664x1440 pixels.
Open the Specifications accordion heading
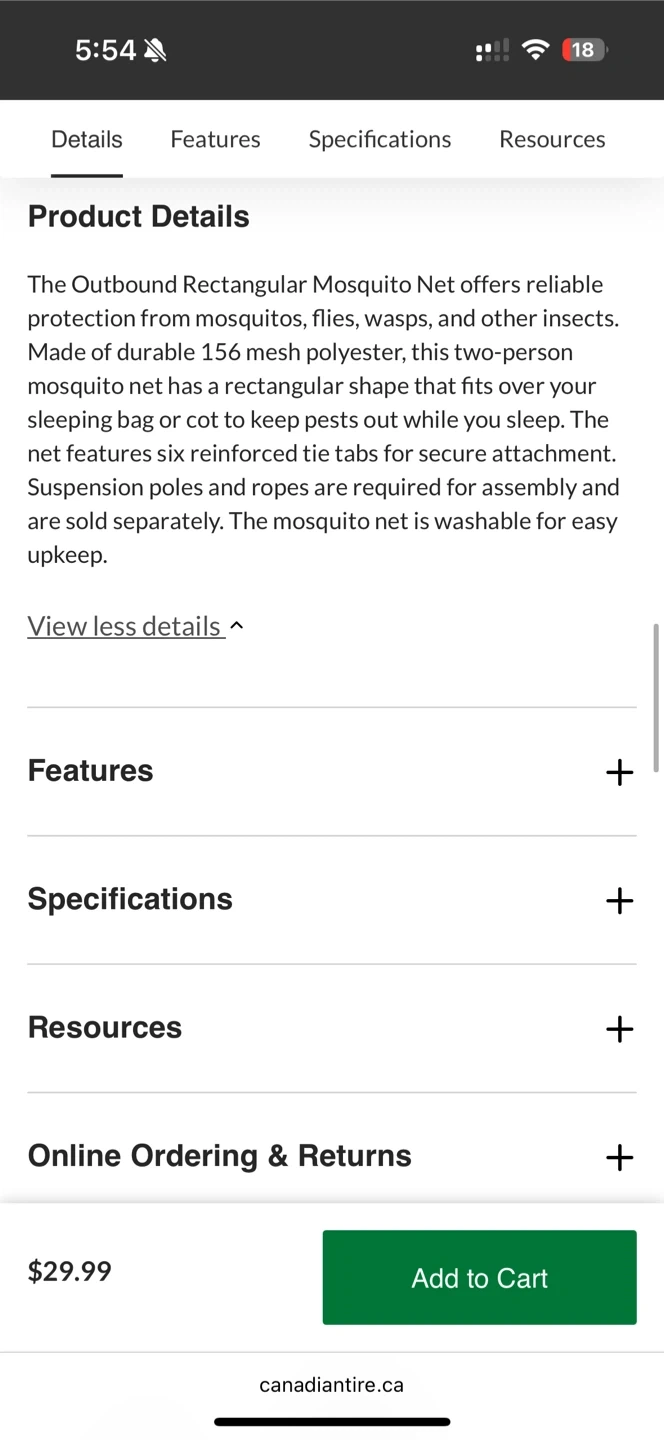pyautogui.click(x=130, y=899)
